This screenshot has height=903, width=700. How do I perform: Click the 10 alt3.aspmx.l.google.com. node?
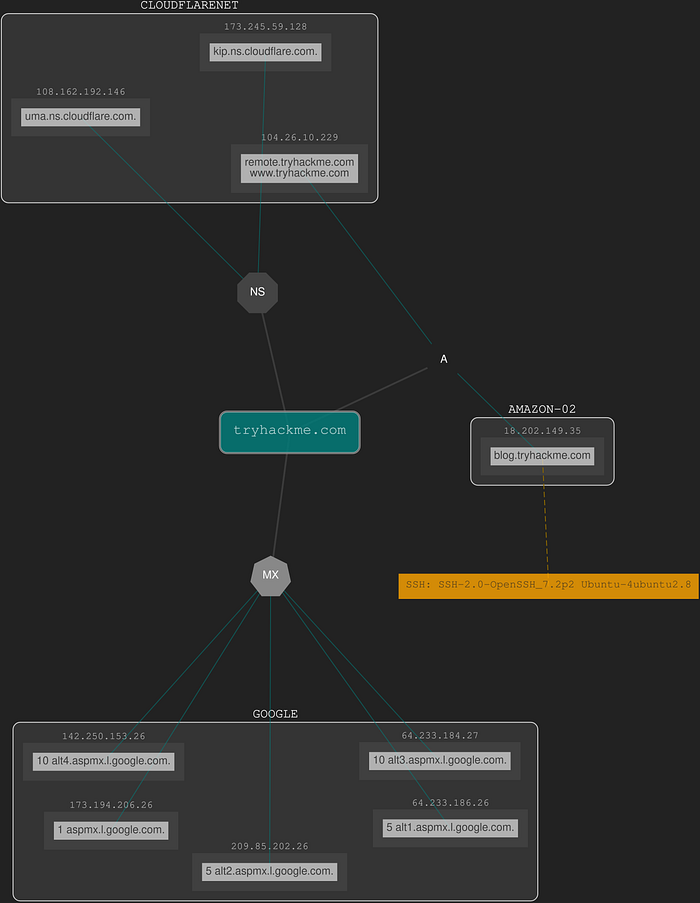[x=440, y=761]
